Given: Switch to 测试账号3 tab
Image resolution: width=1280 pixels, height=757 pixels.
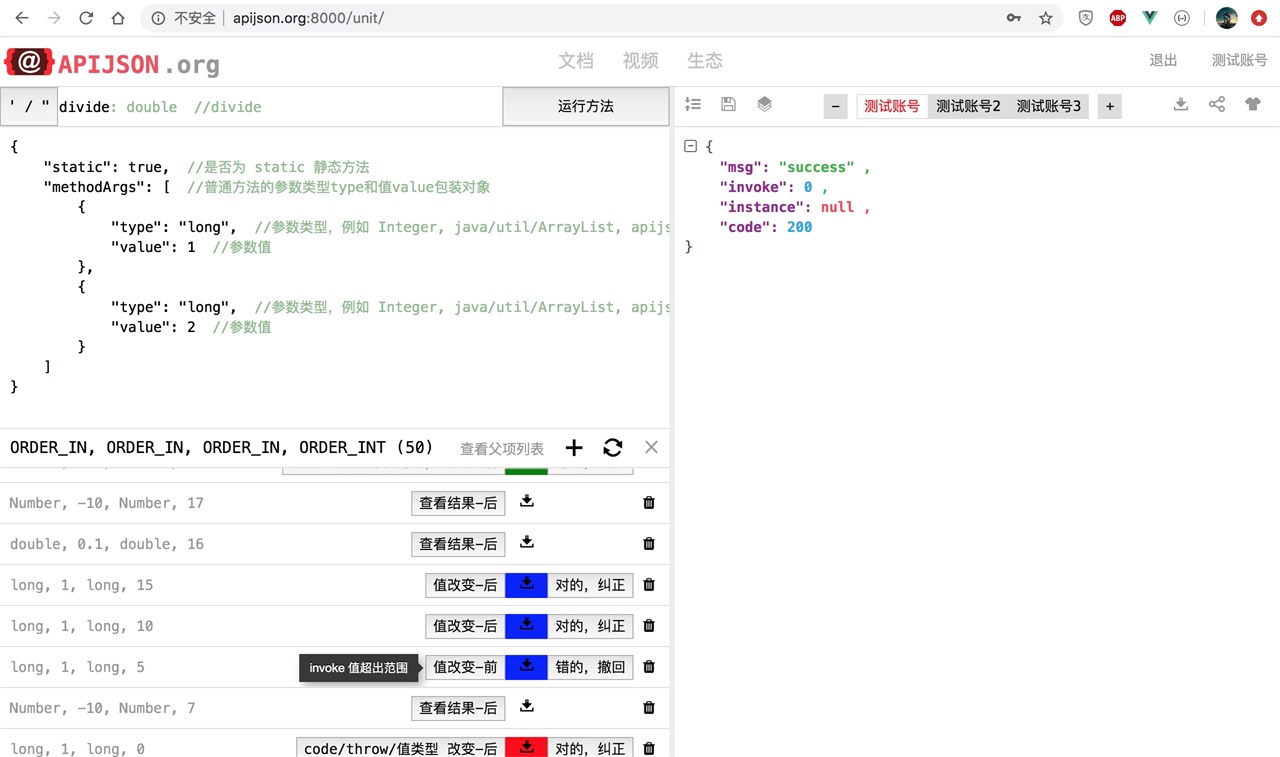Looking at the screenshot, I should 1048,105.
